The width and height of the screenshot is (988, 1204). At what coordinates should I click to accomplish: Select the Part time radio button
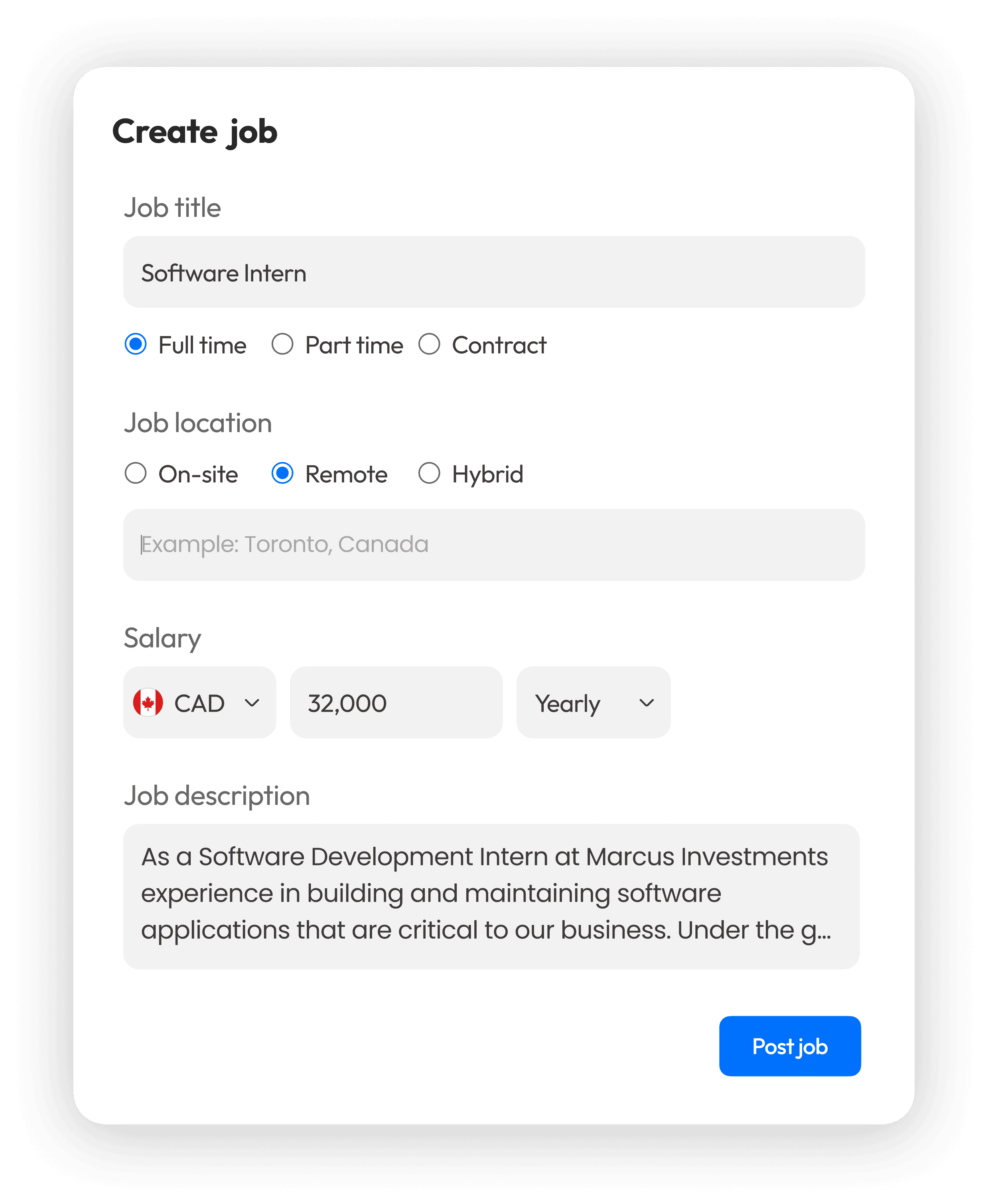(x=282, y=344)
